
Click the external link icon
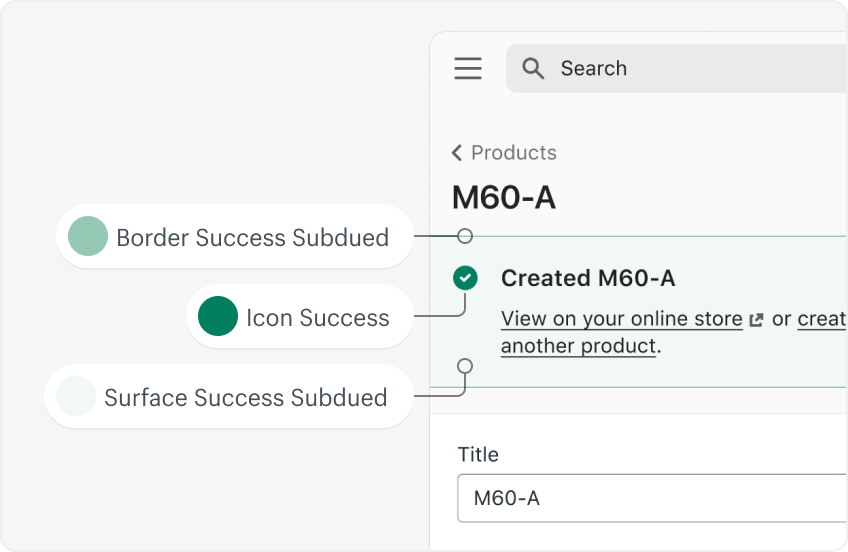(757, 320)
